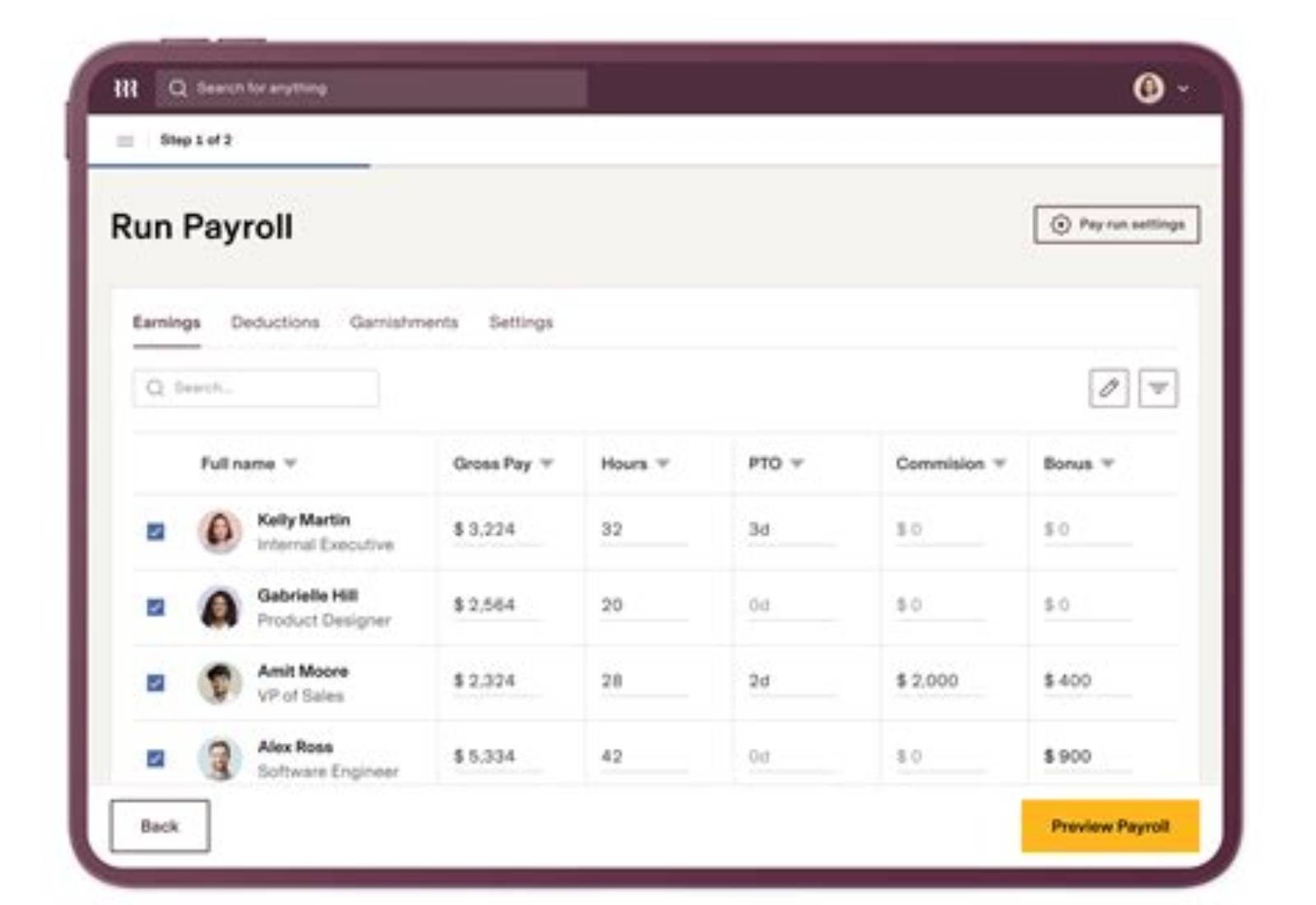Focus the Search for anything field
The width and height of the screenshot is (1316, 905).
pyautogui.click(x=372, y=88)
